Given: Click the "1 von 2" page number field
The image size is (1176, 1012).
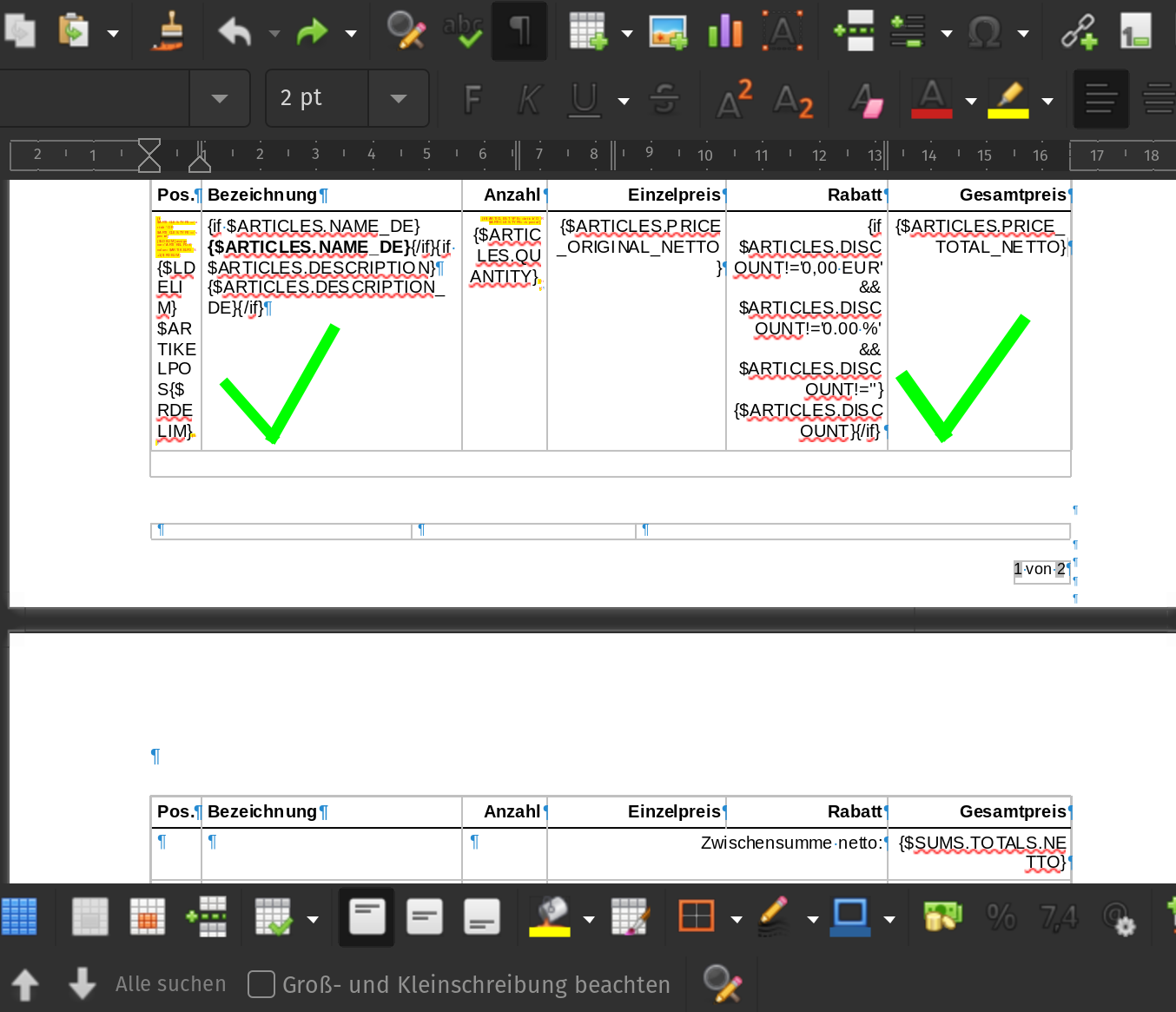Looking at the screenshot, I should tap(1040, 570).
